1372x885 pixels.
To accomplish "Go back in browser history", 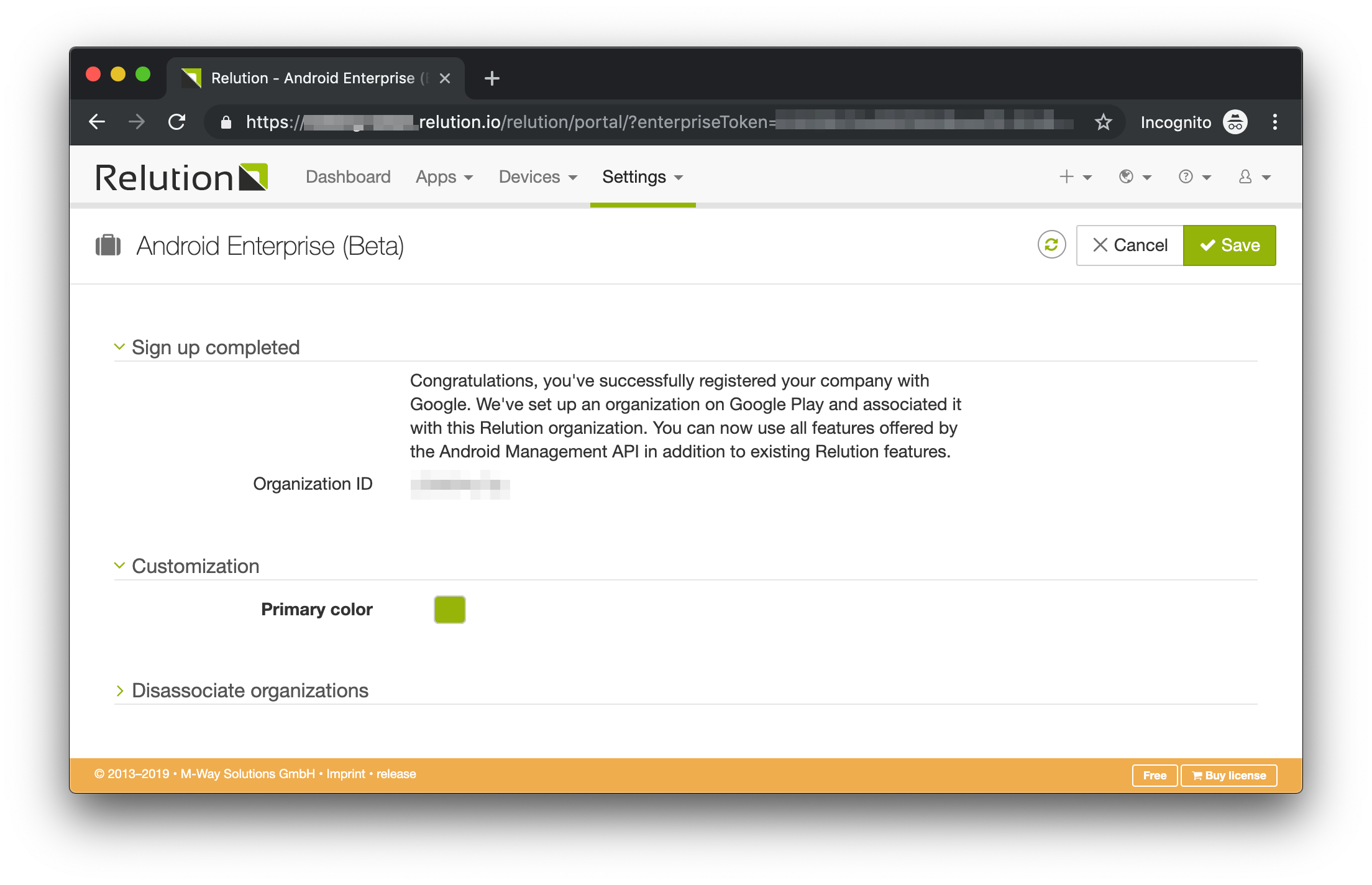I will [x=97, y=122].
